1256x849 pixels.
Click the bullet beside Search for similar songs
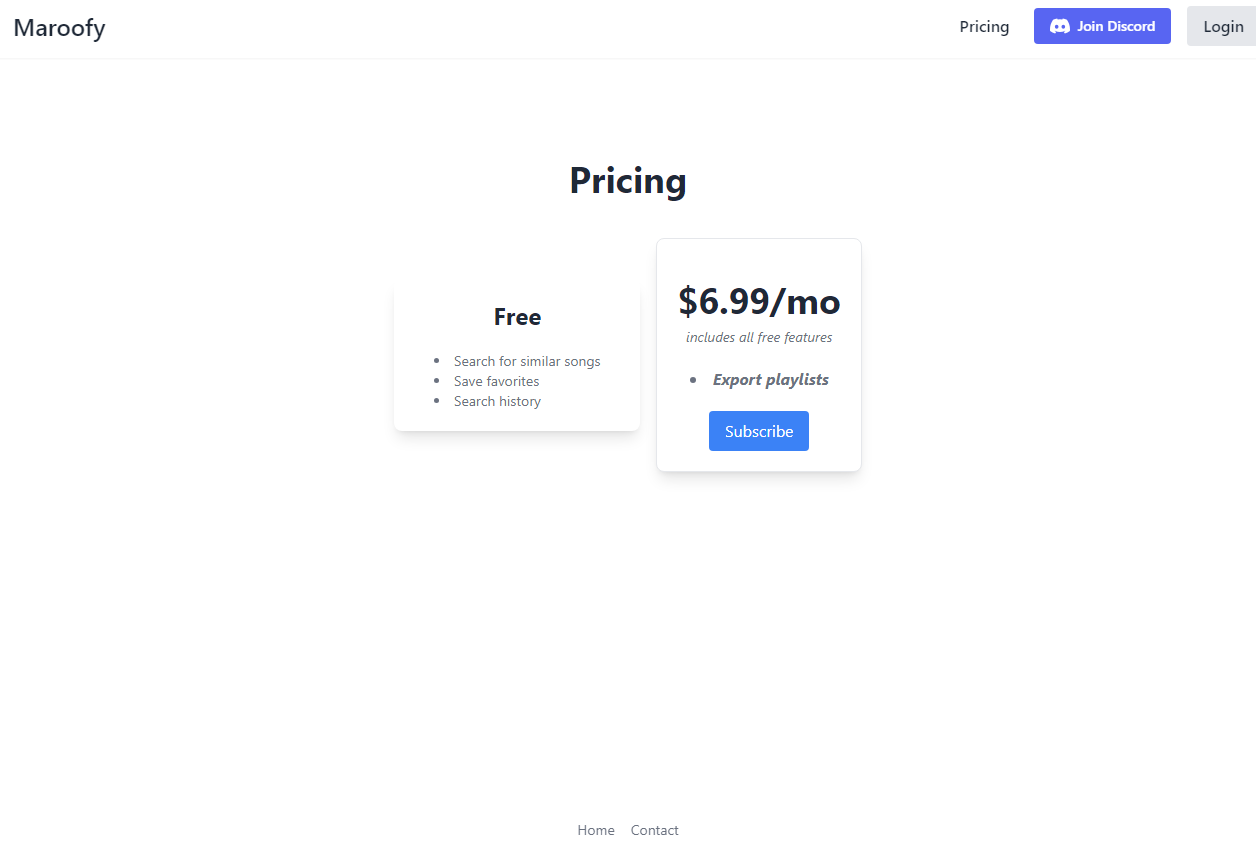436,361
